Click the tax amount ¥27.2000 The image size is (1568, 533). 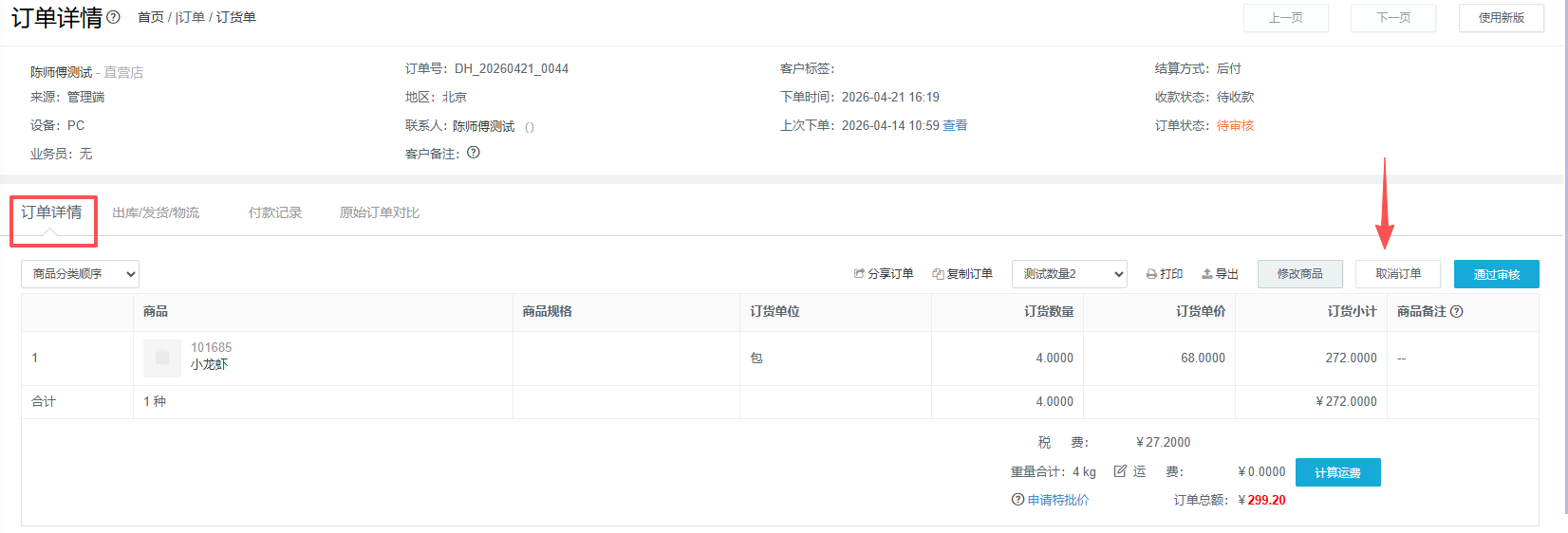coord(1163,442)
